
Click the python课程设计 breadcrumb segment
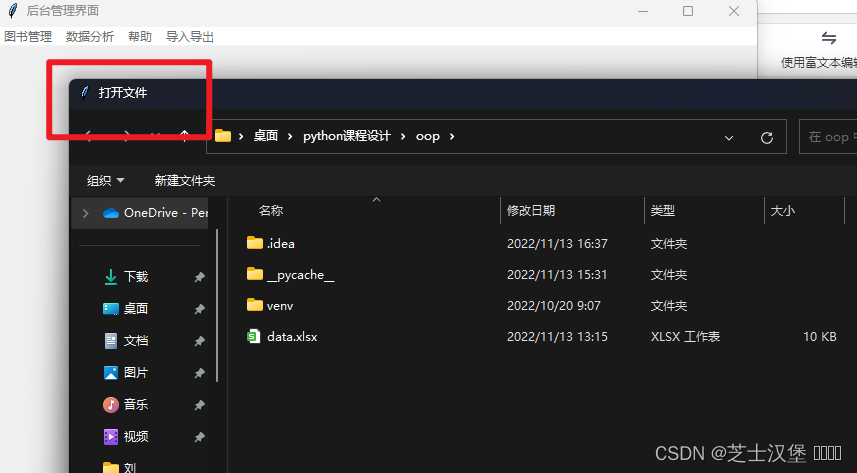pos(347,136)
